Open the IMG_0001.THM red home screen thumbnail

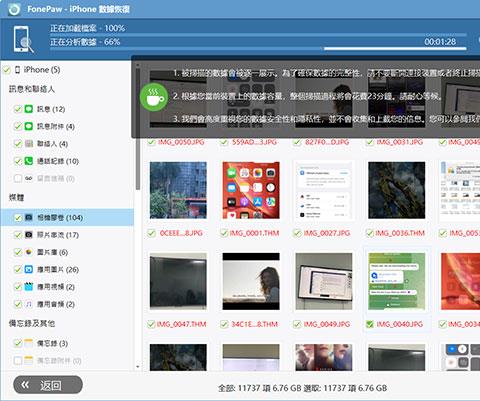(251, 190)
